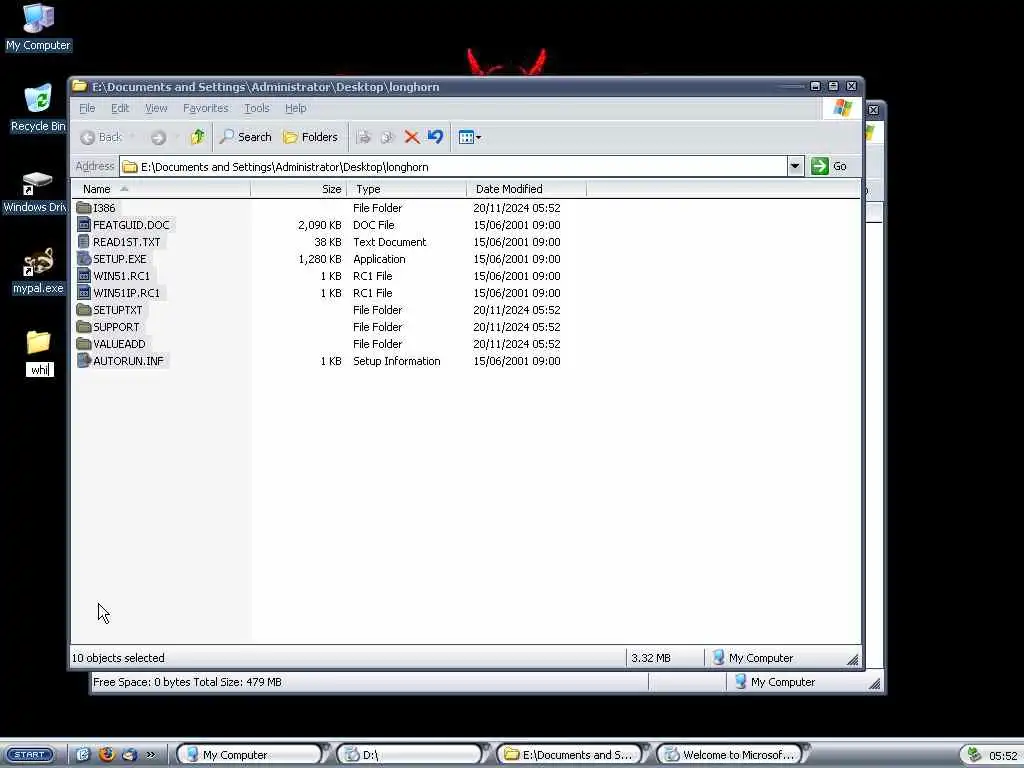The height and width of the screenshot is (768, 1024).
Task: Click the '3.32 MB' status bar entry
Action: [x=651, y=658]
